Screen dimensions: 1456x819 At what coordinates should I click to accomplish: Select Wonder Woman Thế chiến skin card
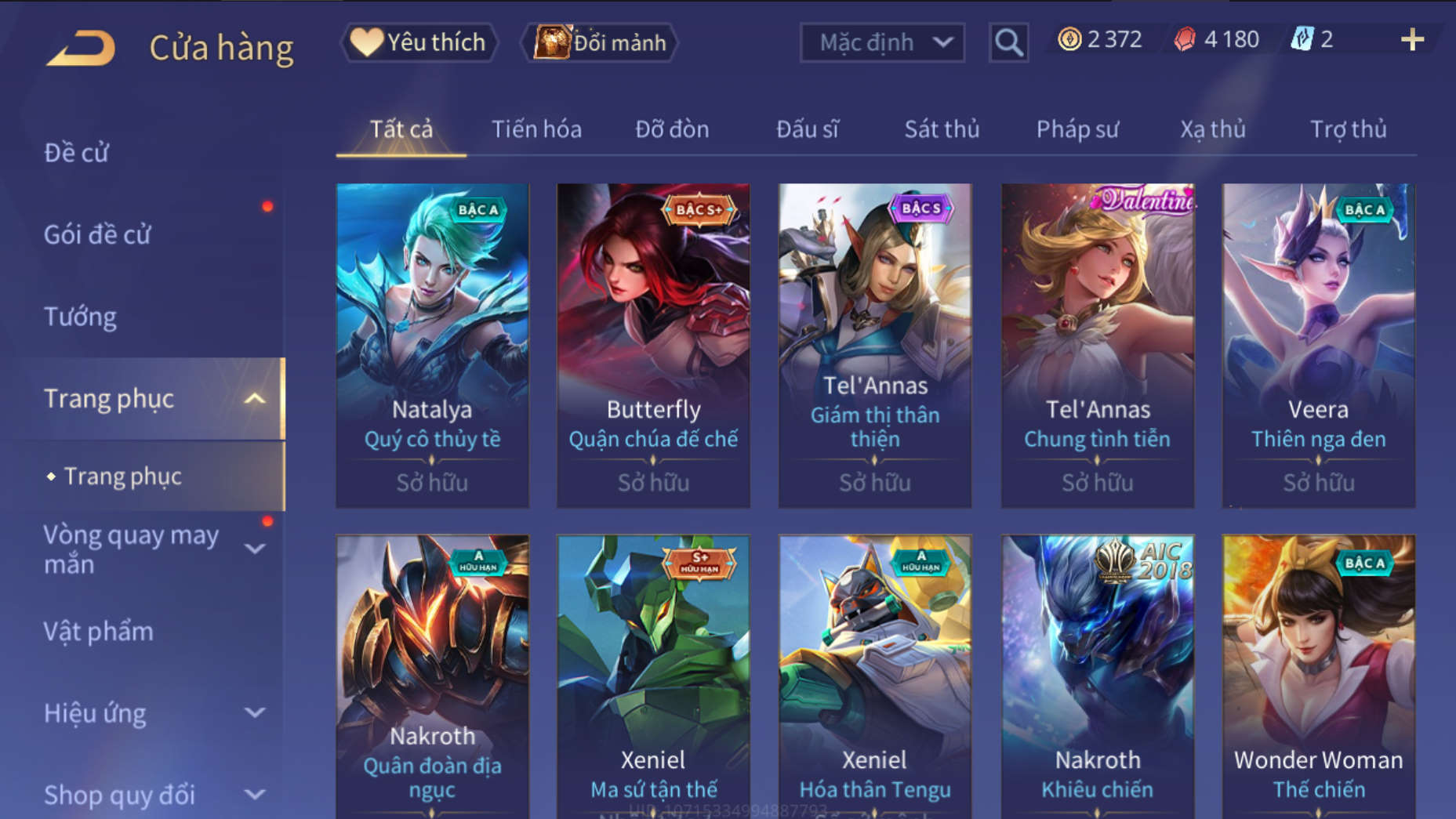(1319, 677)
